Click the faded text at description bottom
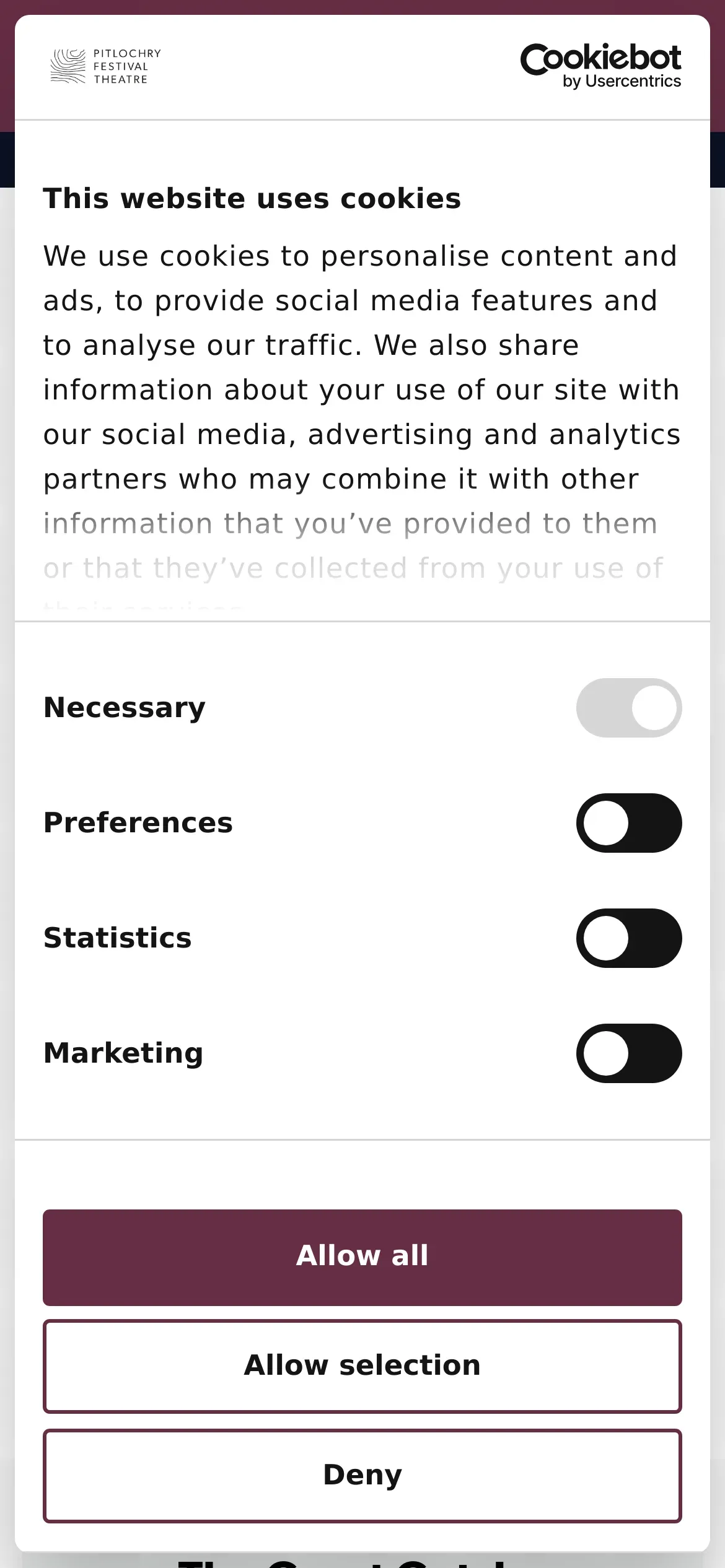 (x=353, y=568)
